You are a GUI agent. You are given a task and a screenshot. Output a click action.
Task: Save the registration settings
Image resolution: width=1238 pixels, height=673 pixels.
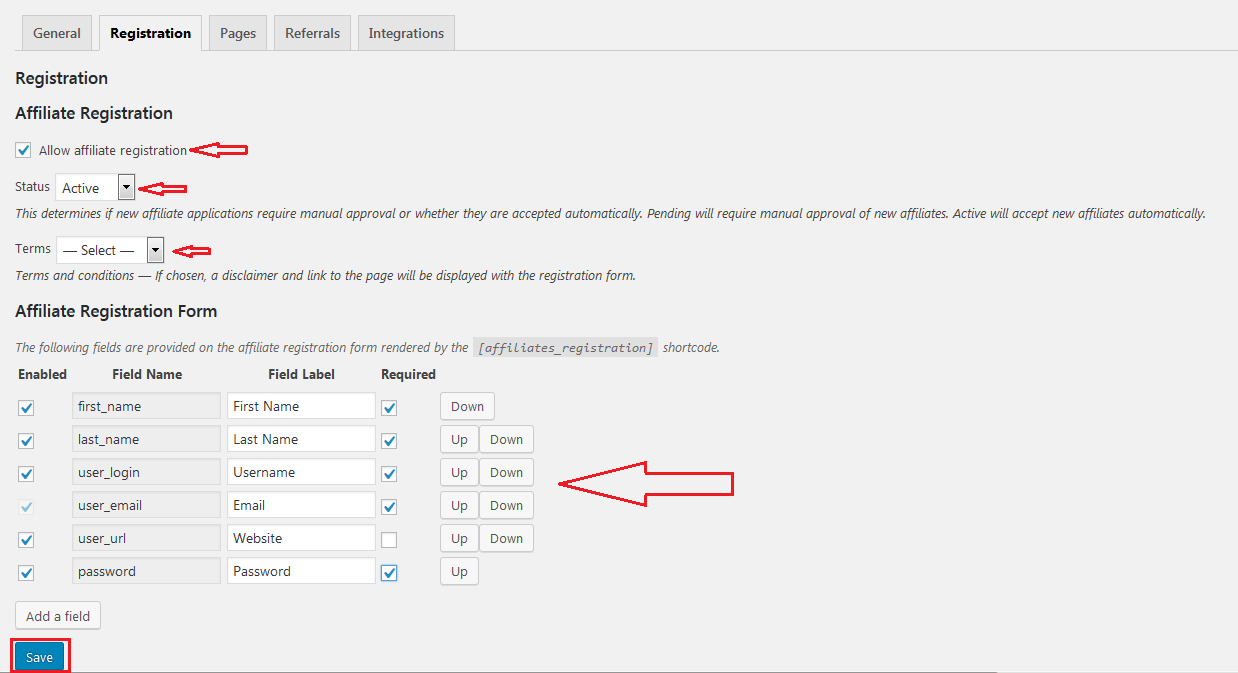40,657
